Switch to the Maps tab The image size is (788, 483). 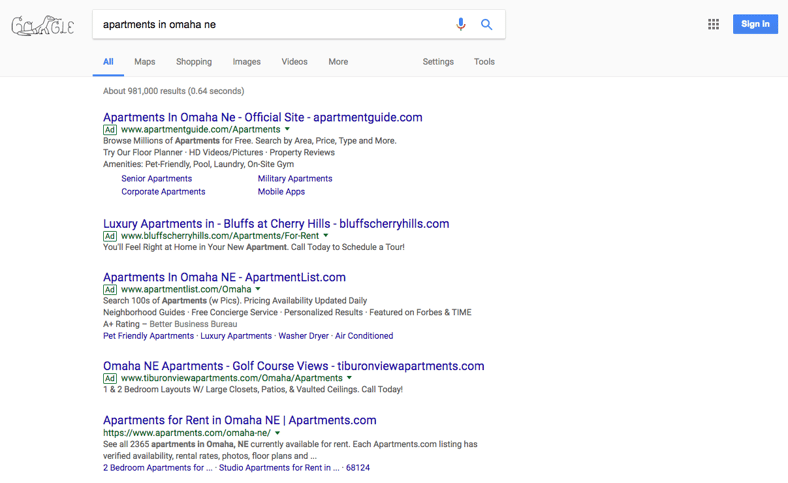145,62
